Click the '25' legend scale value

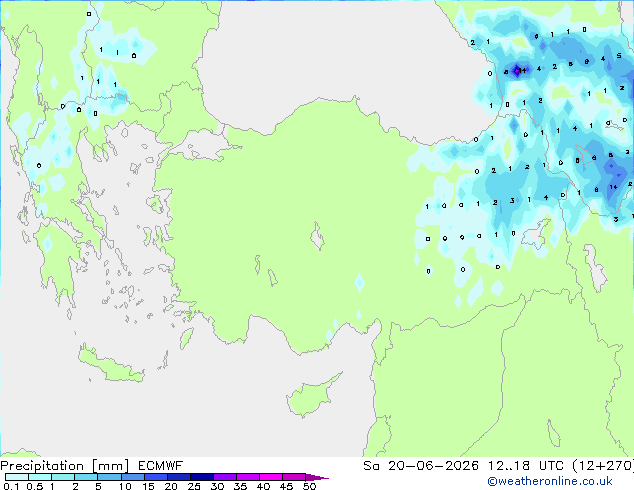pyautogui.click(x=194, y=486)
